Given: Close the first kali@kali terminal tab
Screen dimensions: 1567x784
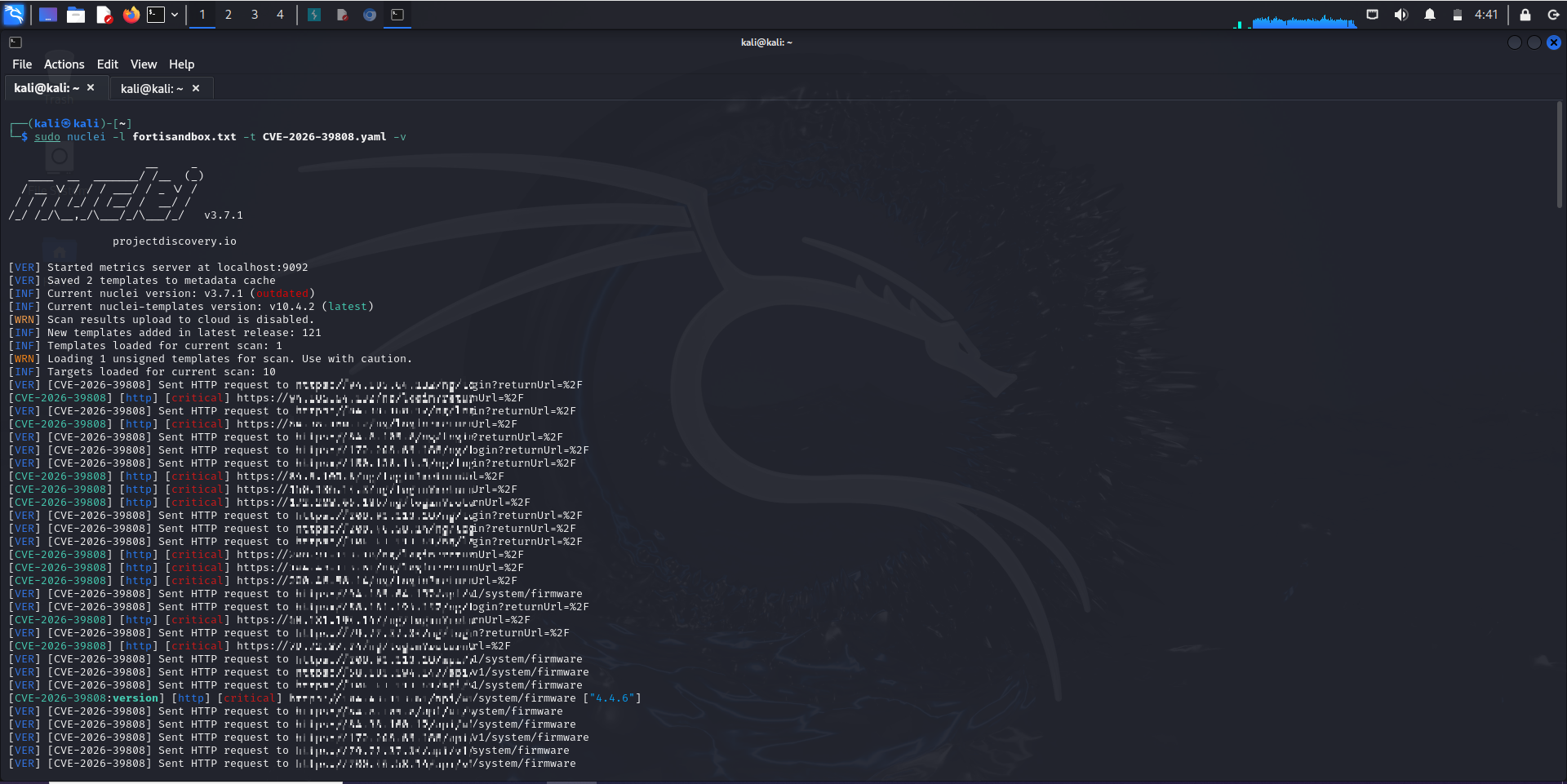Looking at the screenshot, I should coord(91,87).
